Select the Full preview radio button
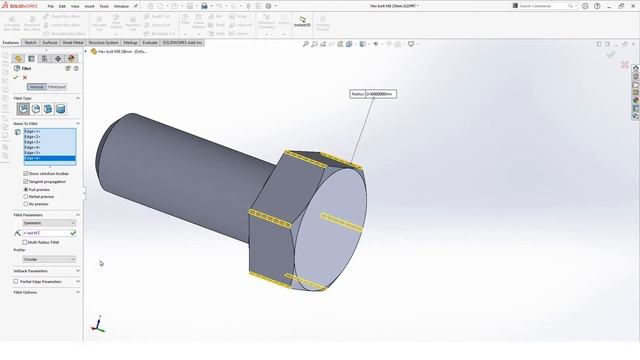The height and width of the screenshot is (360, 640). tap(26, 190)
